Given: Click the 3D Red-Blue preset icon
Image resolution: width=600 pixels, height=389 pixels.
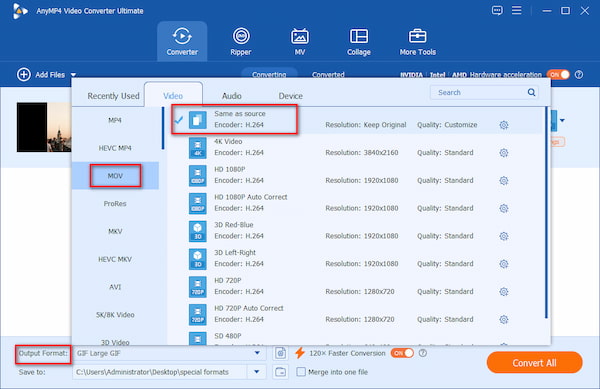Looking at the screenshot, I should pyautogui.click(x=197, y=231).
